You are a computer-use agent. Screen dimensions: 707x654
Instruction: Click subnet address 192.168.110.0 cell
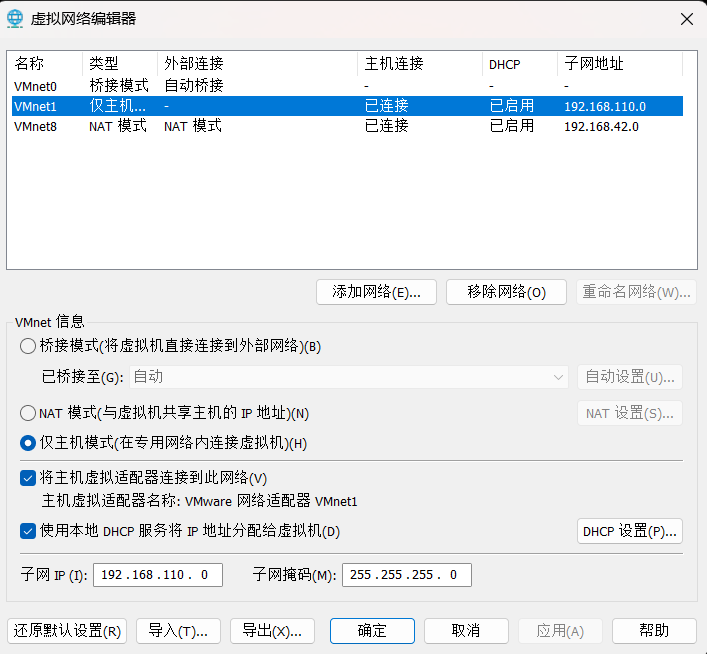(605, 106)
